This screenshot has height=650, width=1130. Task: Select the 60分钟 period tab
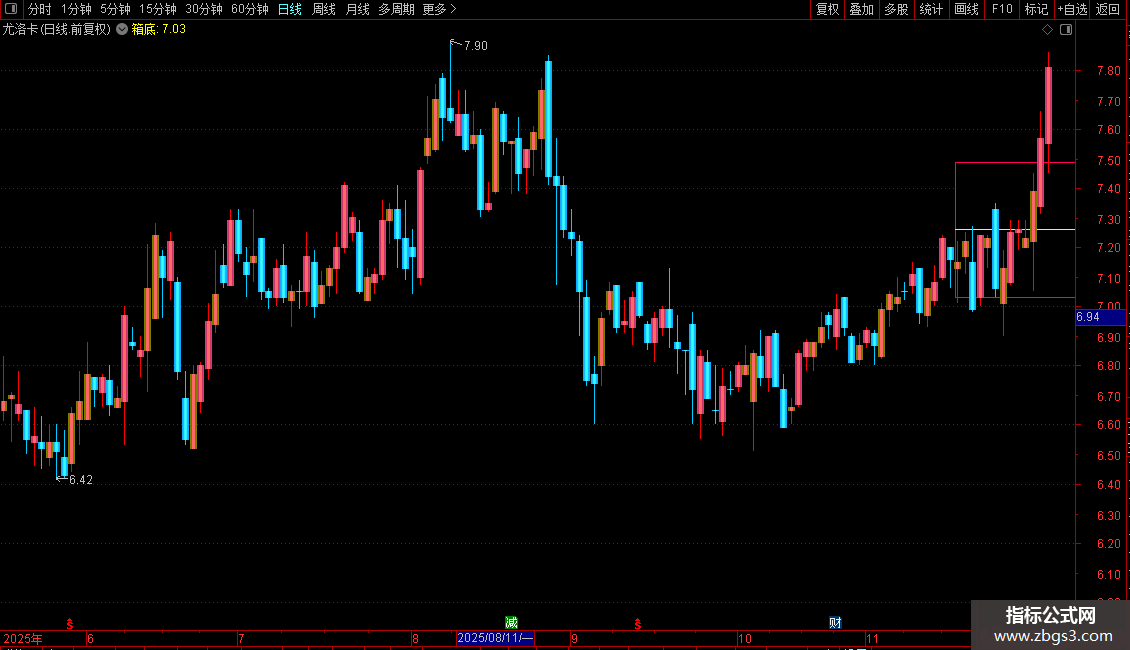pyautogui.click(x=250, y=9)
